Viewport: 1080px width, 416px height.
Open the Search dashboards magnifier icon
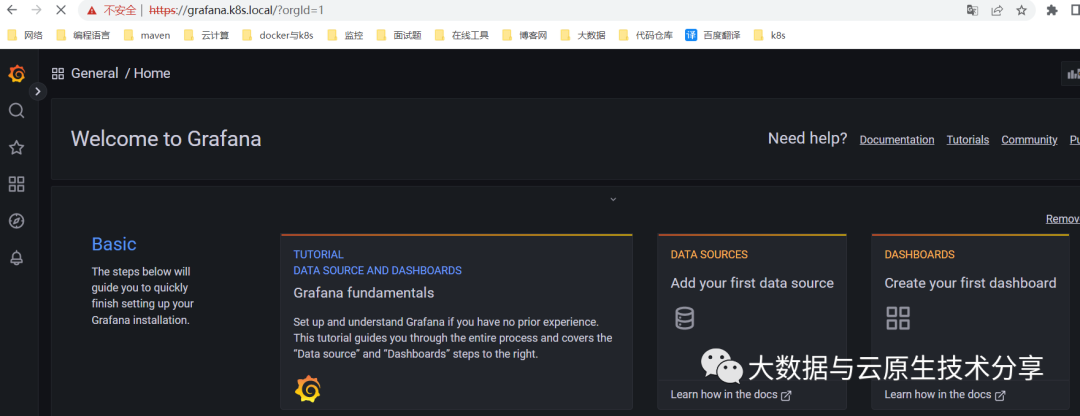click(17, 111)
